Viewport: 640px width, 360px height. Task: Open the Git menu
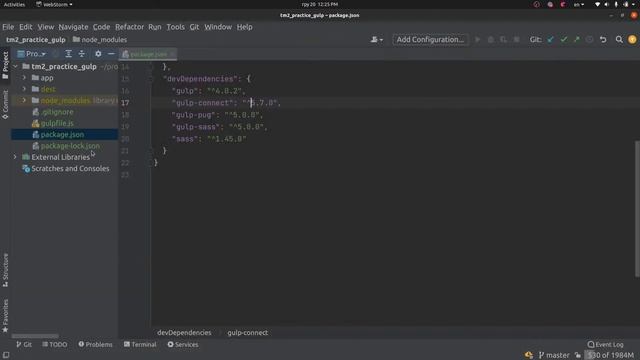click(x=194, y=27)
